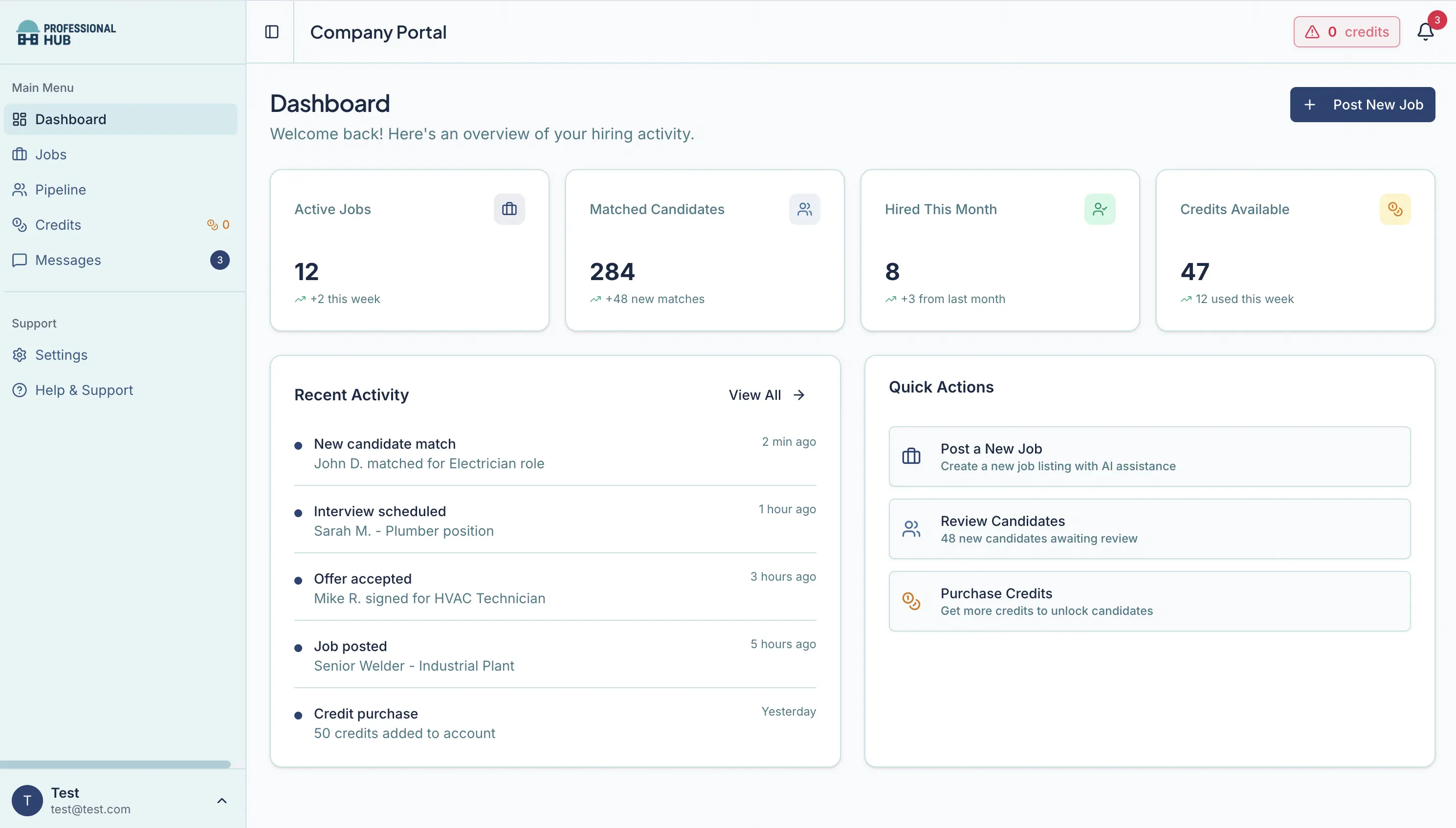Select the Purchase Credits quick action

point(1149,601)
